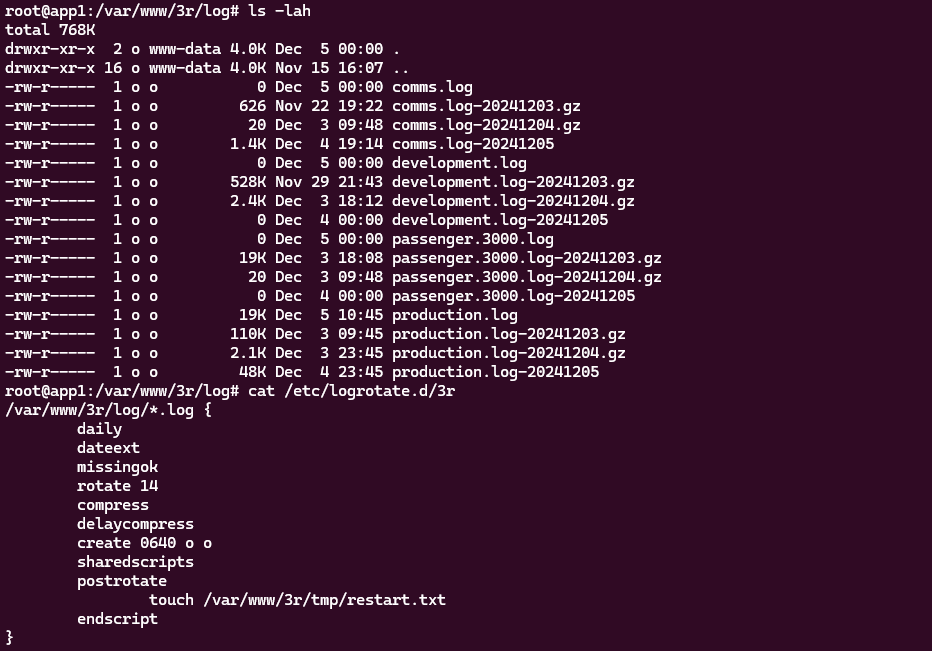Click the 'cat /etc/logrotate.d/3r' command
This screenshot has height=651, width=932.
(x=351, y=391)
